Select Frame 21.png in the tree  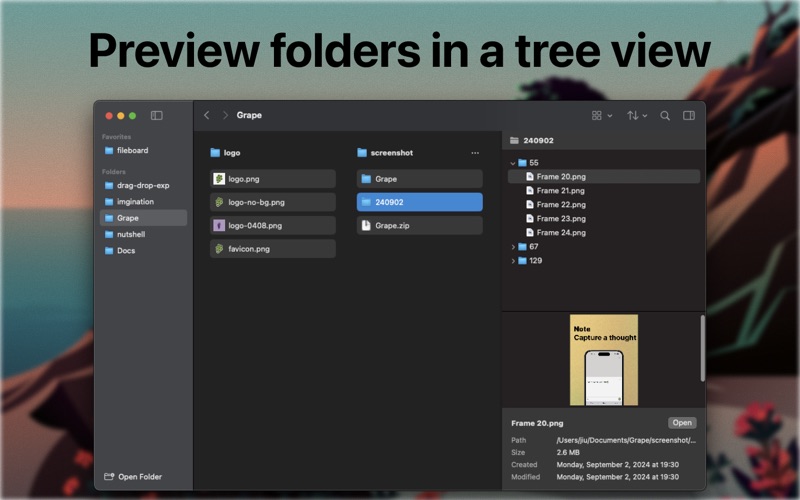click(x=604, y=191)
